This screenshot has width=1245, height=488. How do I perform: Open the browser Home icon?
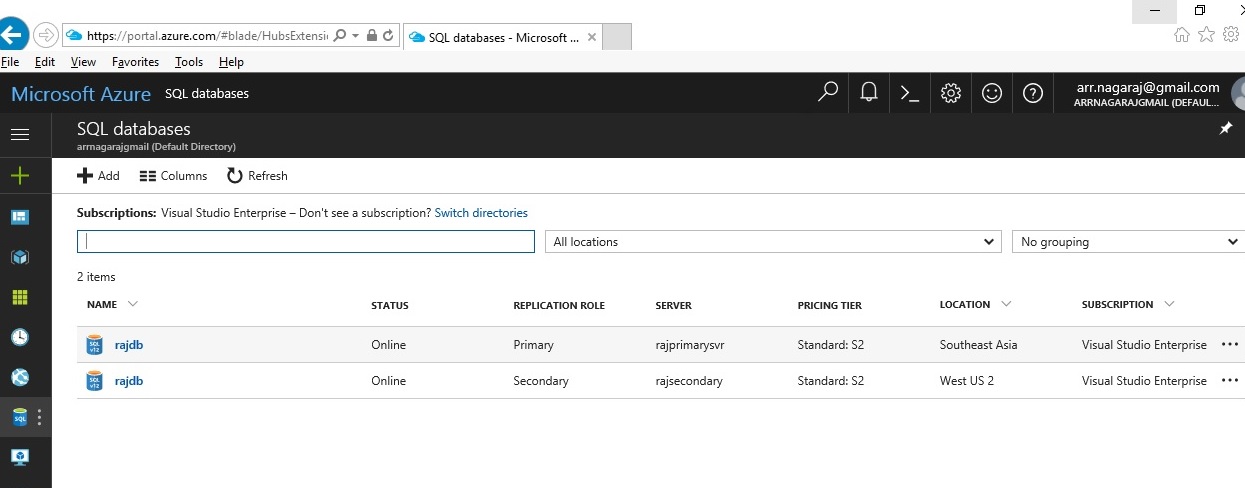click(x=1182, y=35)
